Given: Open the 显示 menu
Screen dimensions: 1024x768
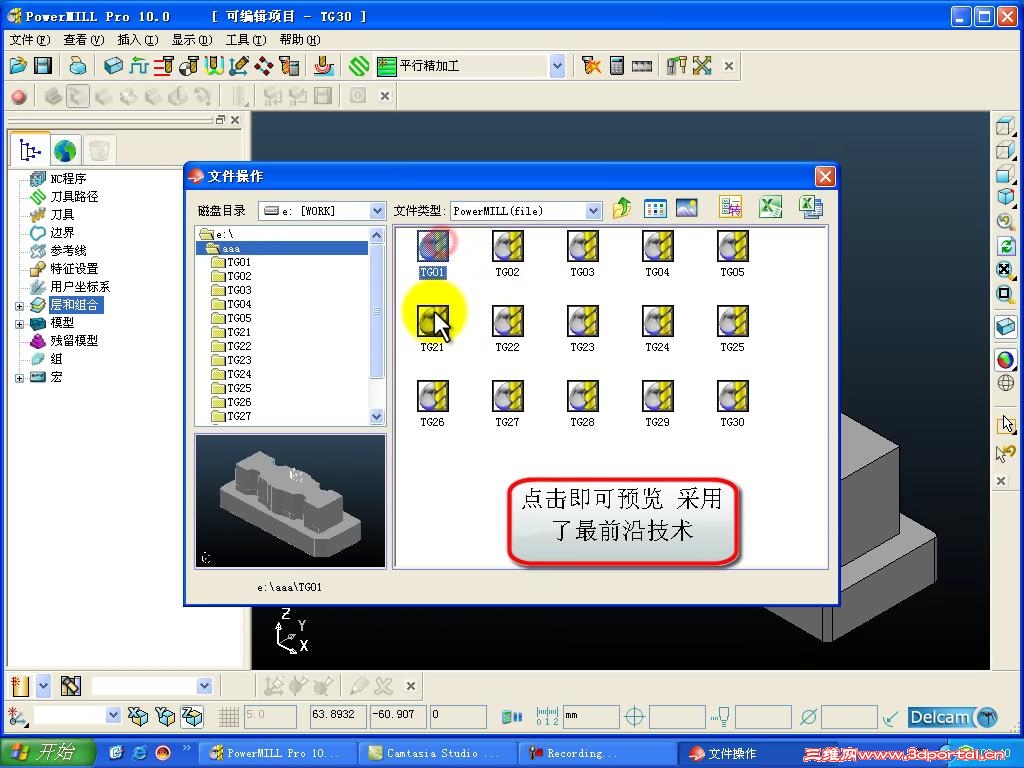Looking at the screenshot, I should click(x=192, y=40).
